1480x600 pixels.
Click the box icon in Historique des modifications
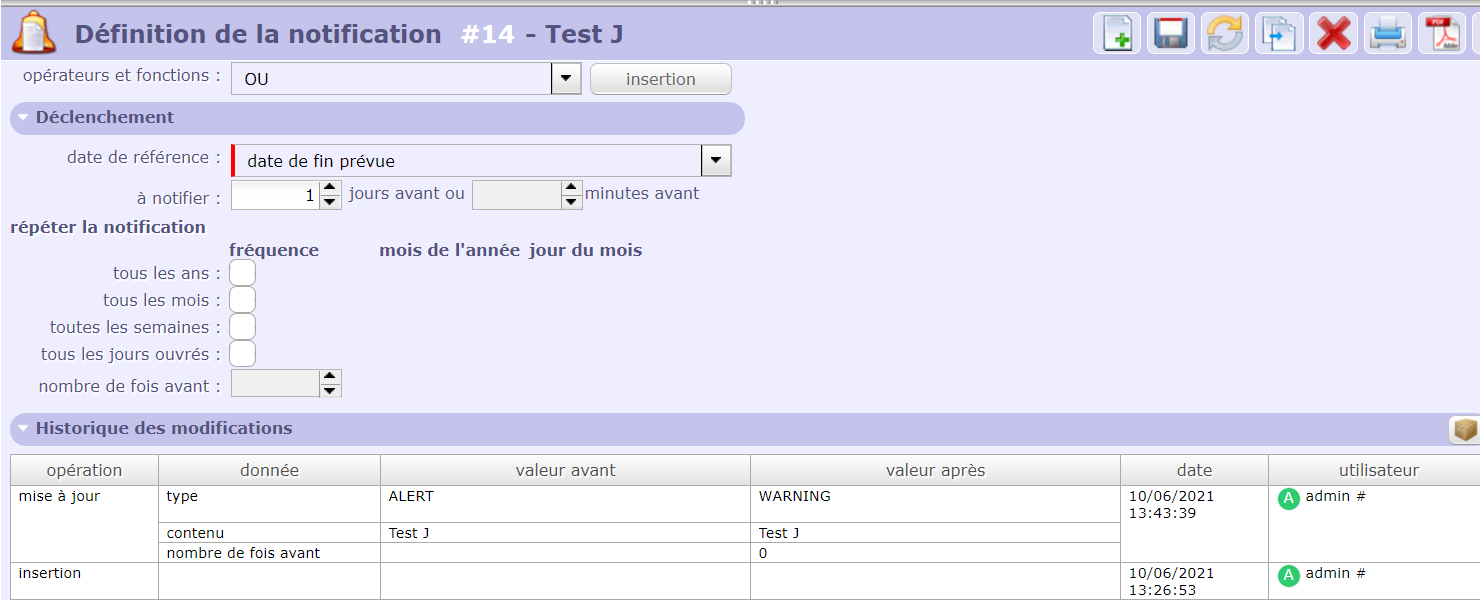1465,429
